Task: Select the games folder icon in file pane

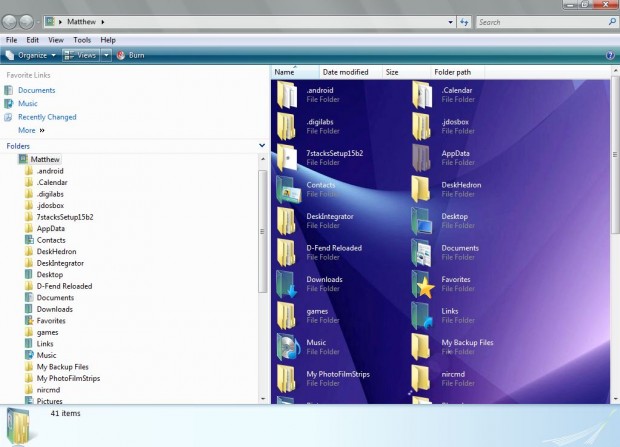Action: pyautogui.click(x=286, y=316)
